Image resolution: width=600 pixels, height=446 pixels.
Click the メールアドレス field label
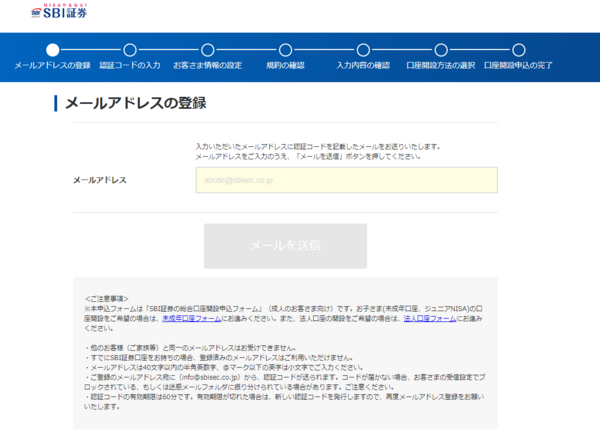(x=100, y=180)
